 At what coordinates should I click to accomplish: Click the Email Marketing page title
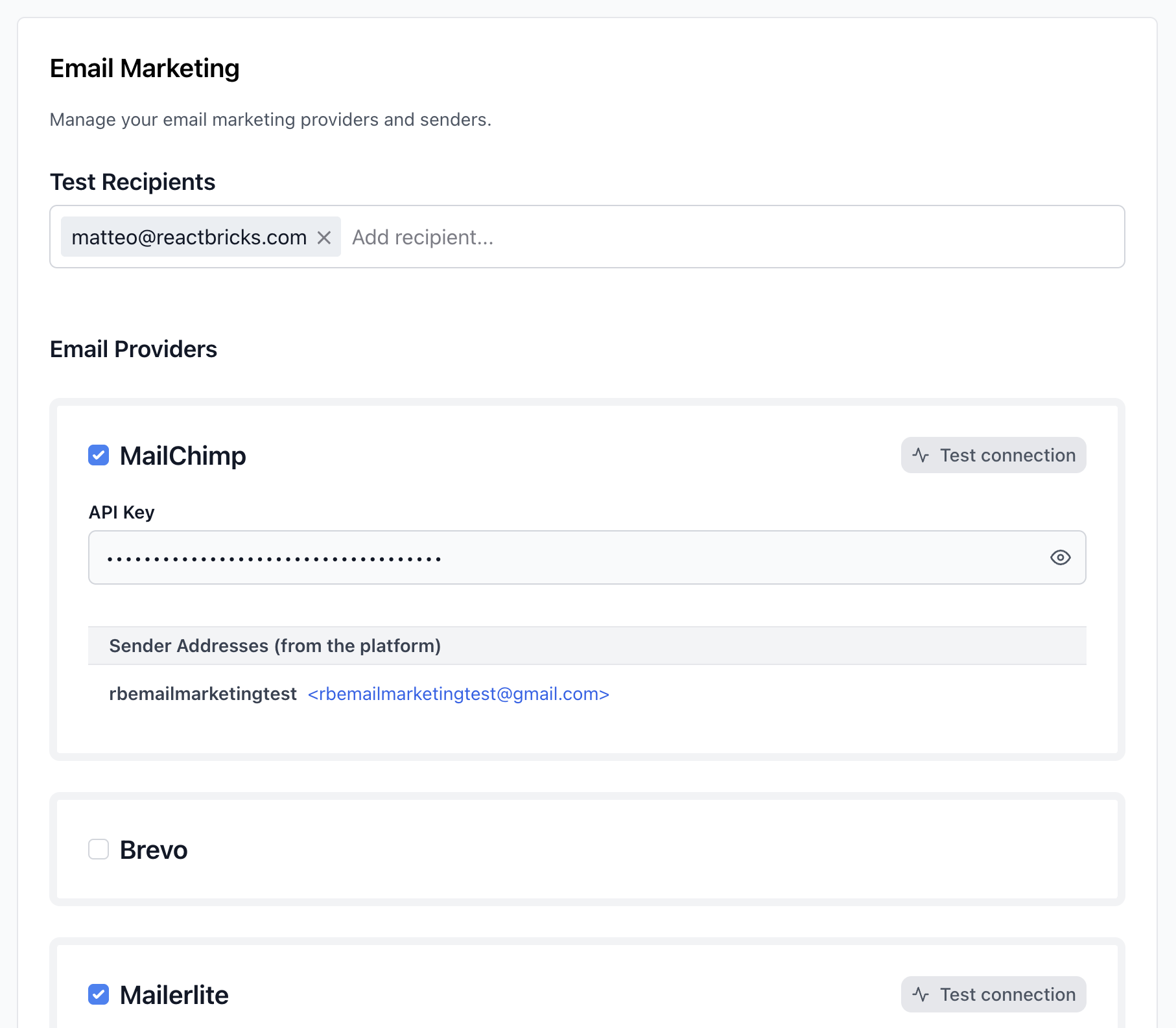point(145,69)
